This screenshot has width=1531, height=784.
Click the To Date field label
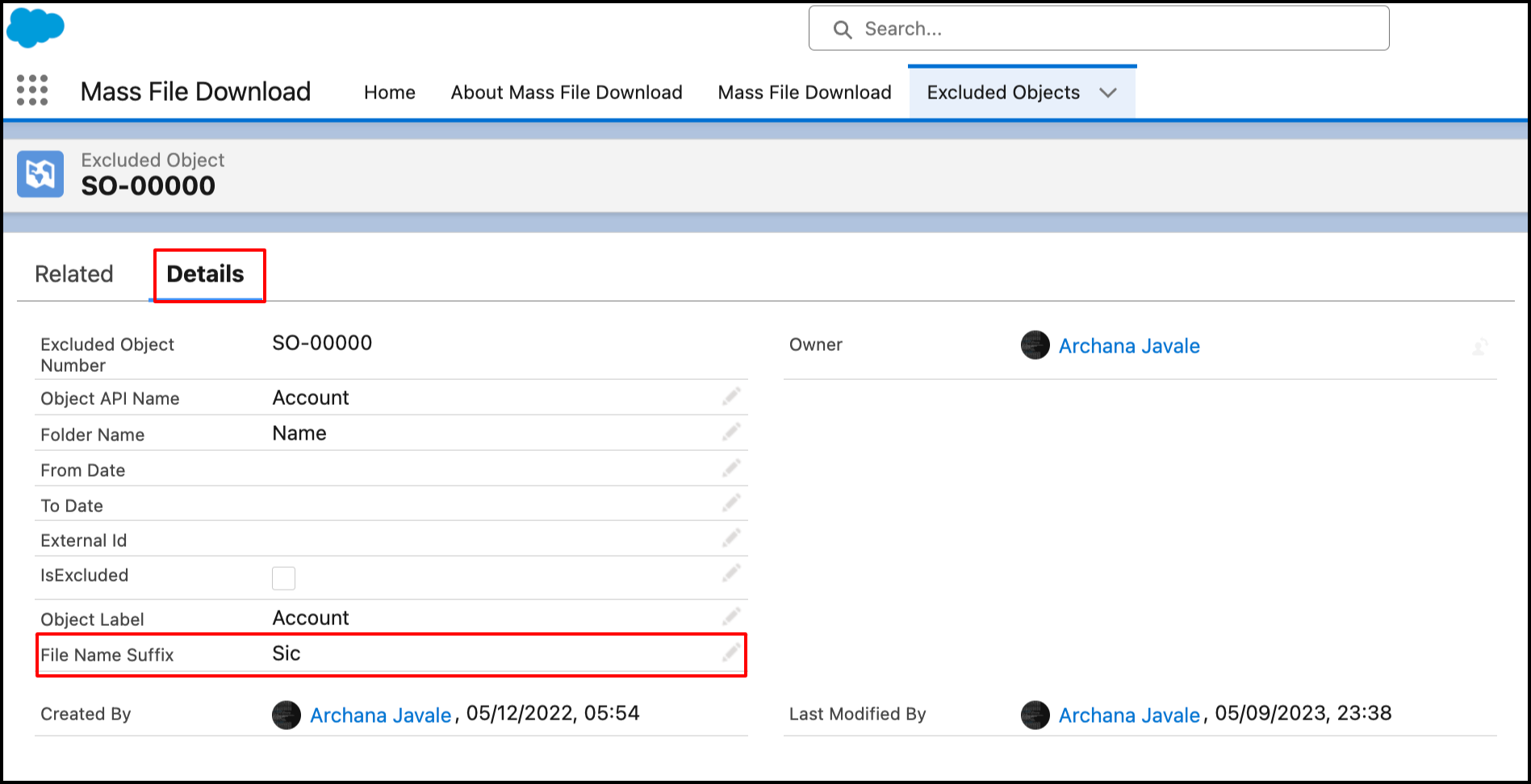pyautogui.click(x=72, y=506)
